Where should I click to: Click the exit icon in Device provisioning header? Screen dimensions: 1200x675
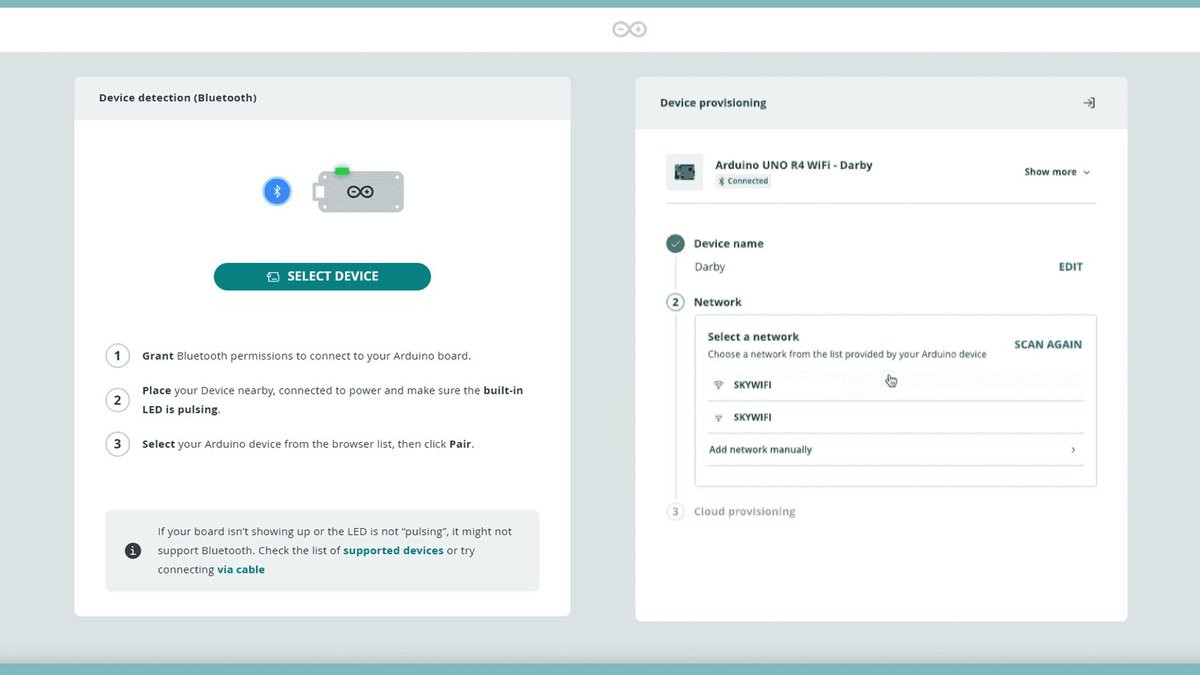(1089, 103)
